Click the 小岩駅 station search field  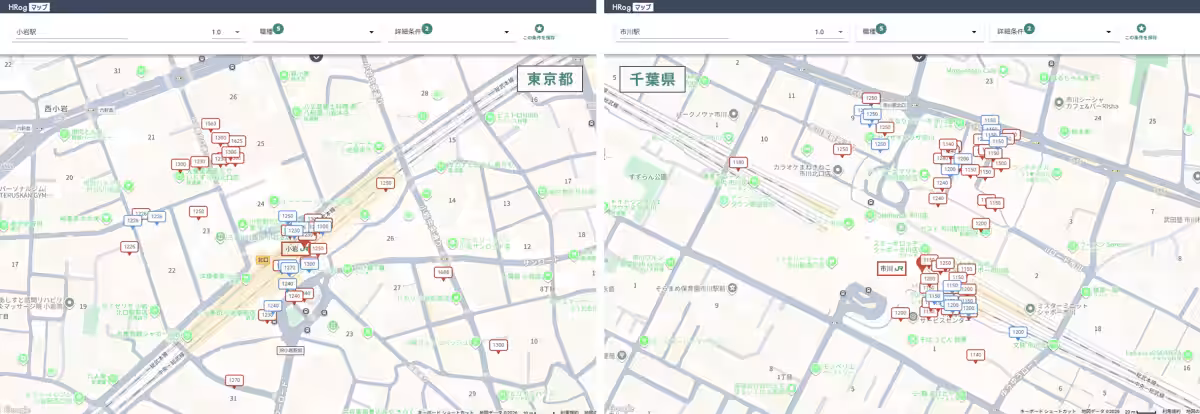pyautogui.click(x=70, y=32)
